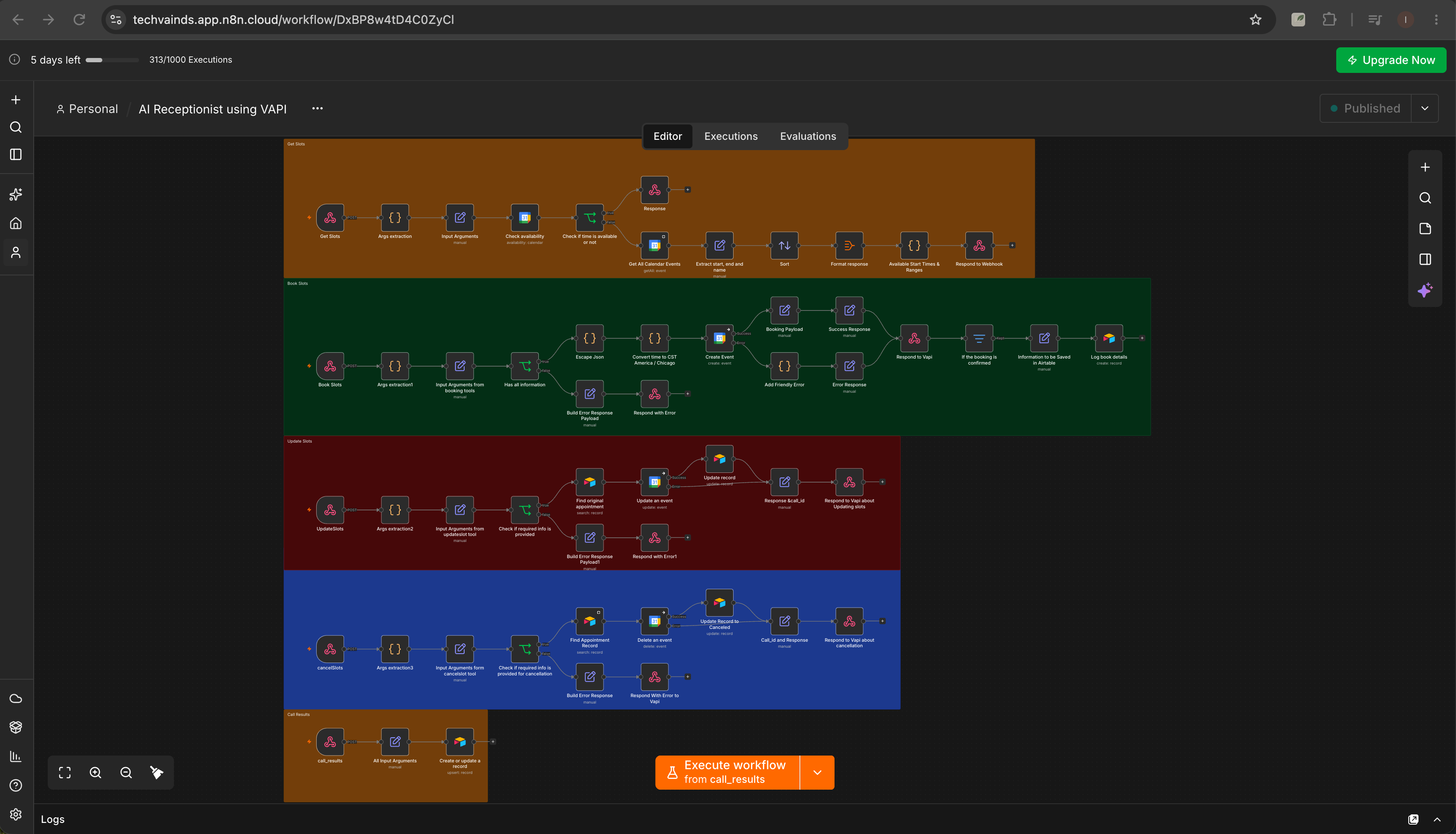Click Execute workflow from call_results button

click(x=727, y=772)
